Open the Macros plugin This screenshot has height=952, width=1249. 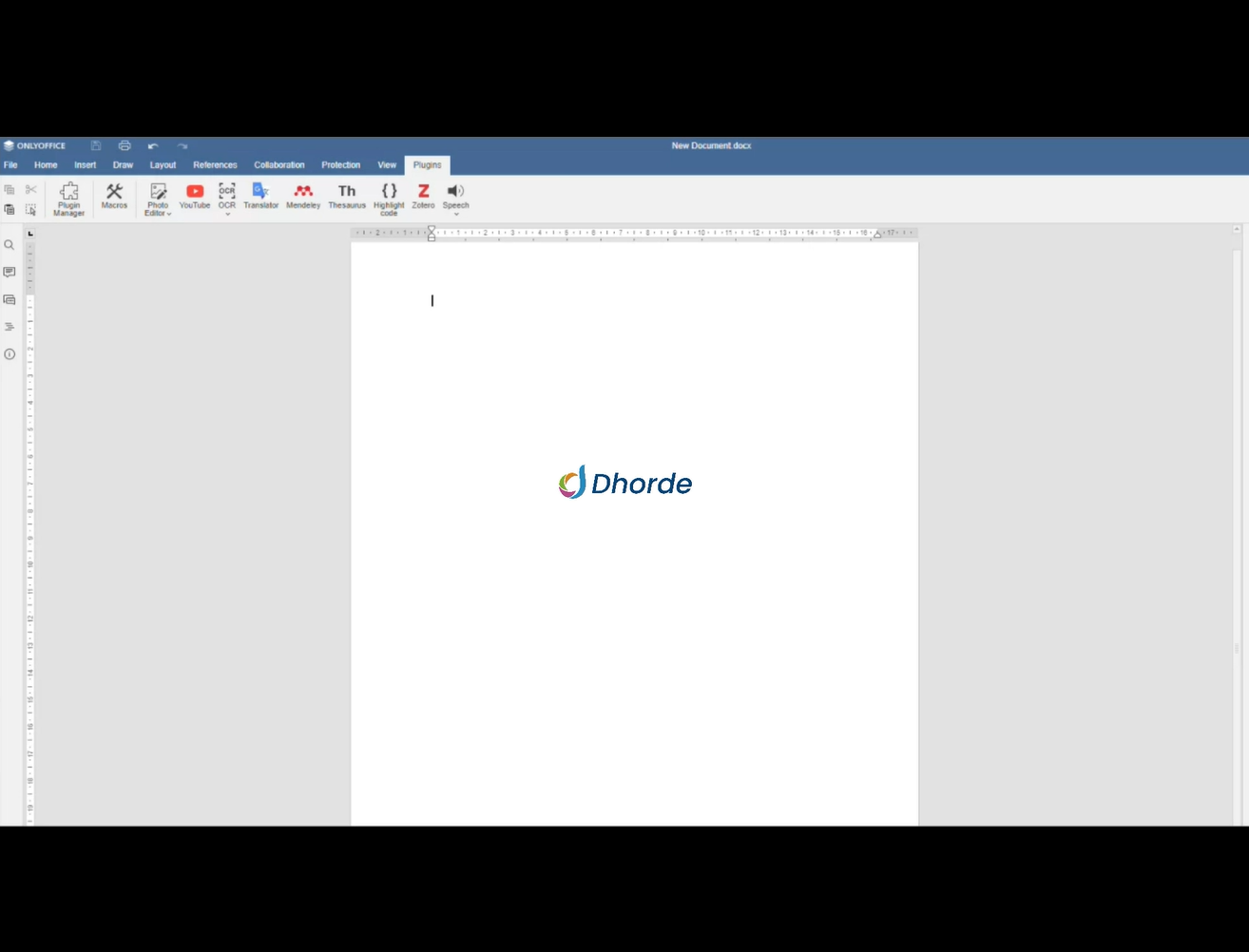[x=114, y=196]
